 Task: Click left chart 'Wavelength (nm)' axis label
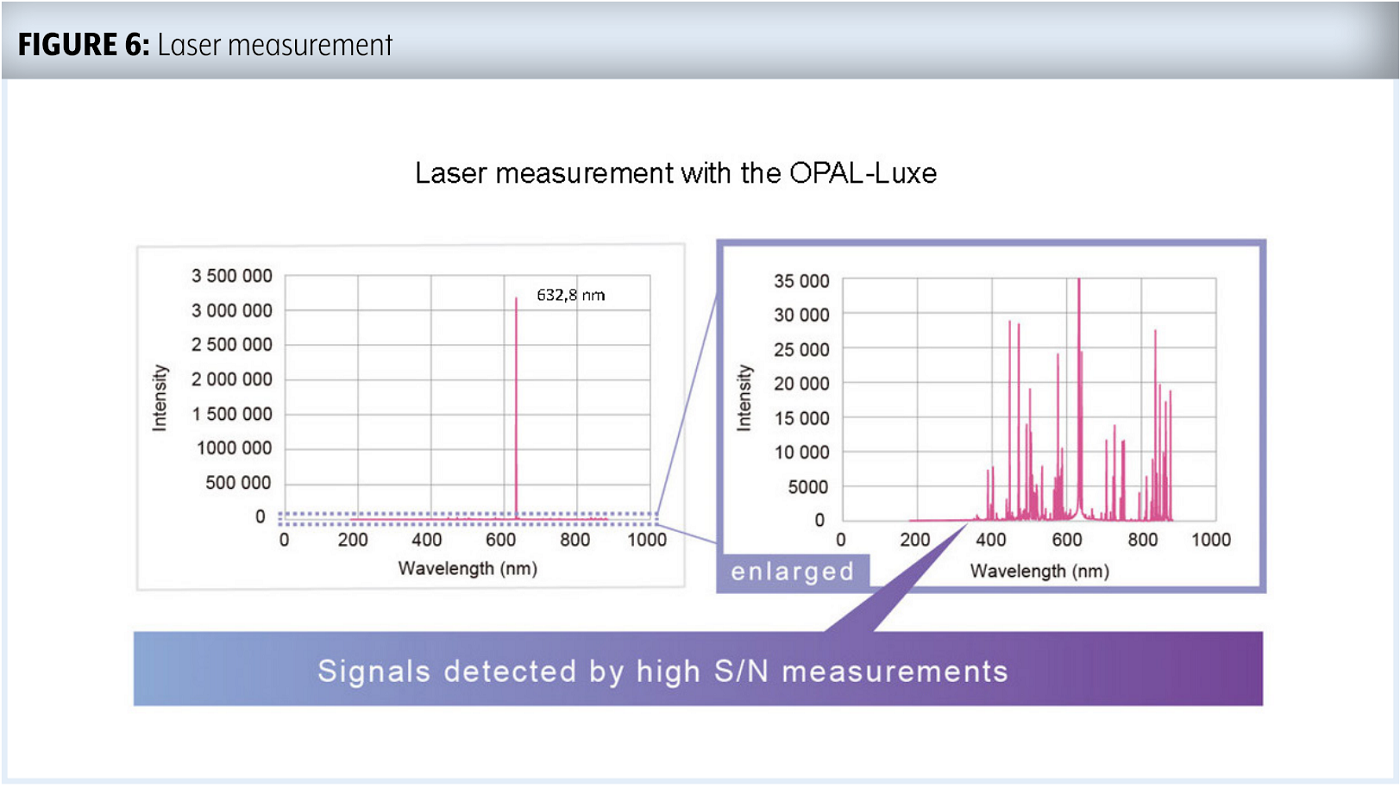pyautogui.click(x=468, y=569)
